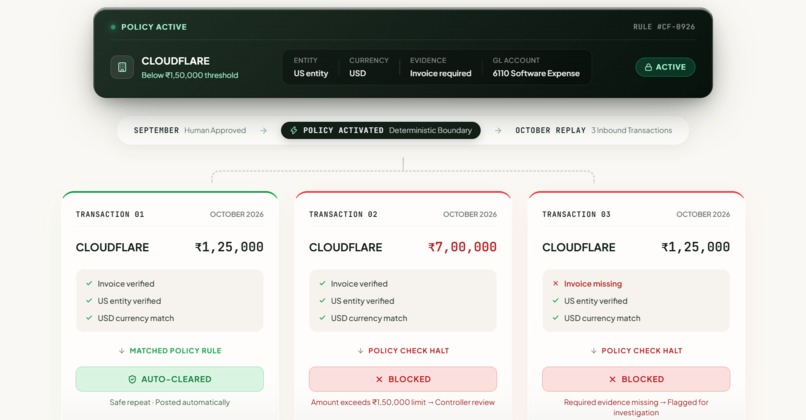Click the X icon in Transaction 03 Blocked
The image size is (806, 420).
click(x=612, y=379)
